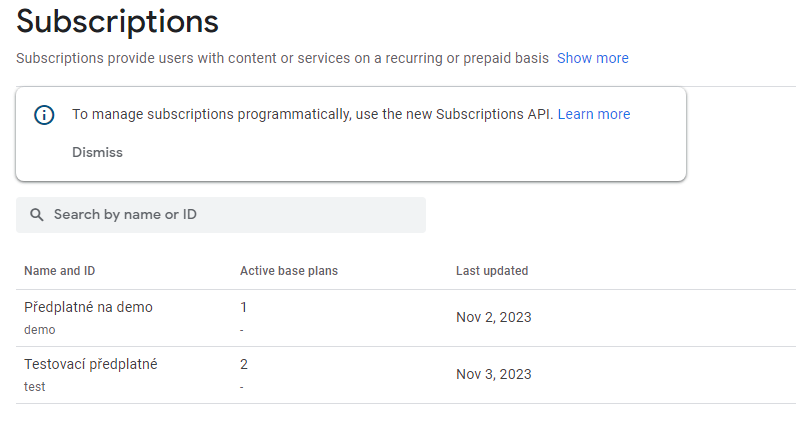
Task: Open the Předplatné na demo subscription
Action: [x=88, y=307]
